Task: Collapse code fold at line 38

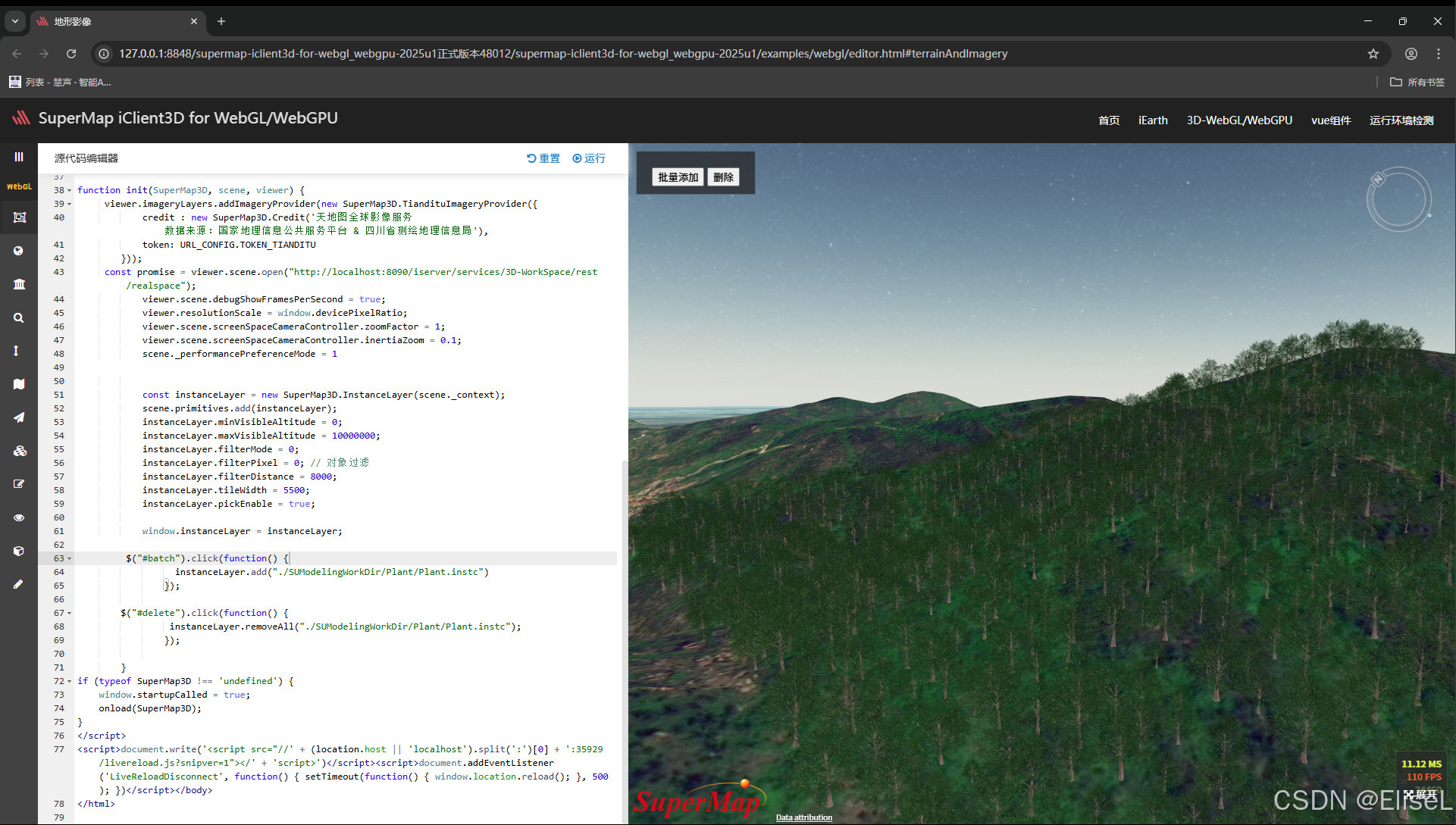Action: 70,191
